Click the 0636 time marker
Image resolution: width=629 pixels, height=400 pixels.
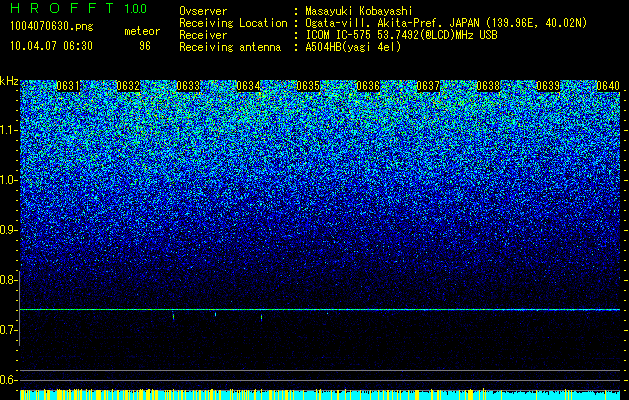(x=368, y=86)
